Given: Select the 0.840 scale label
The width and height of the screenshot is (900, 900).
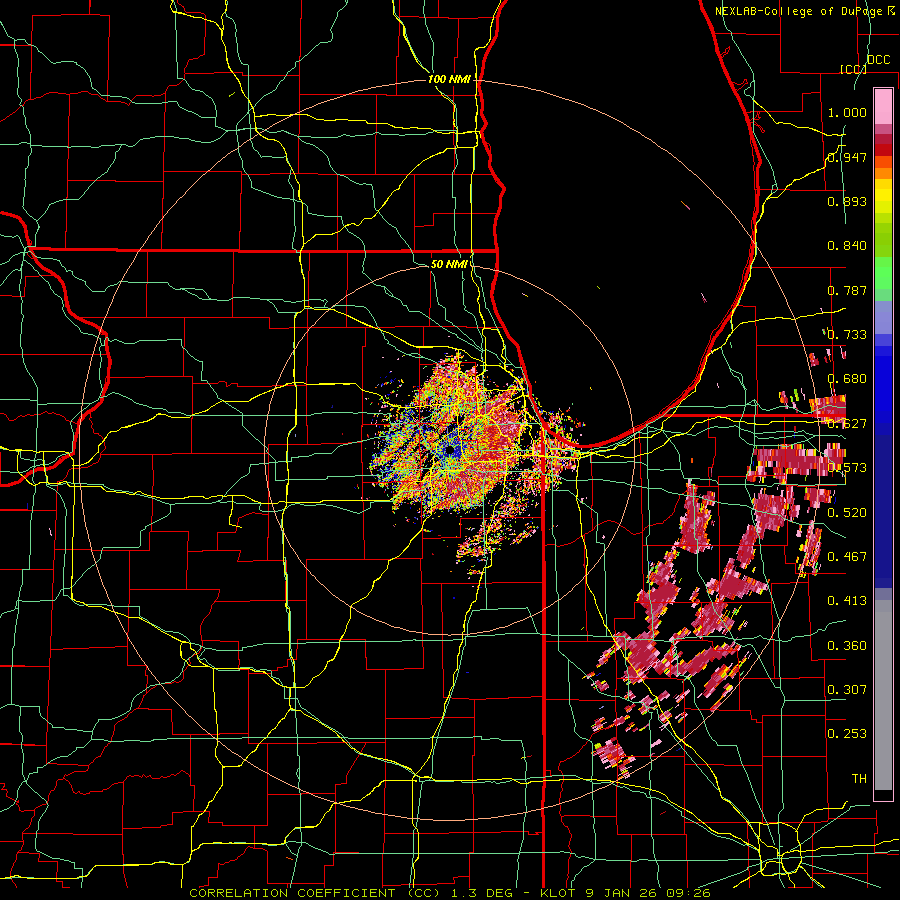Looking at the screenshot, I should pos(847,246).
